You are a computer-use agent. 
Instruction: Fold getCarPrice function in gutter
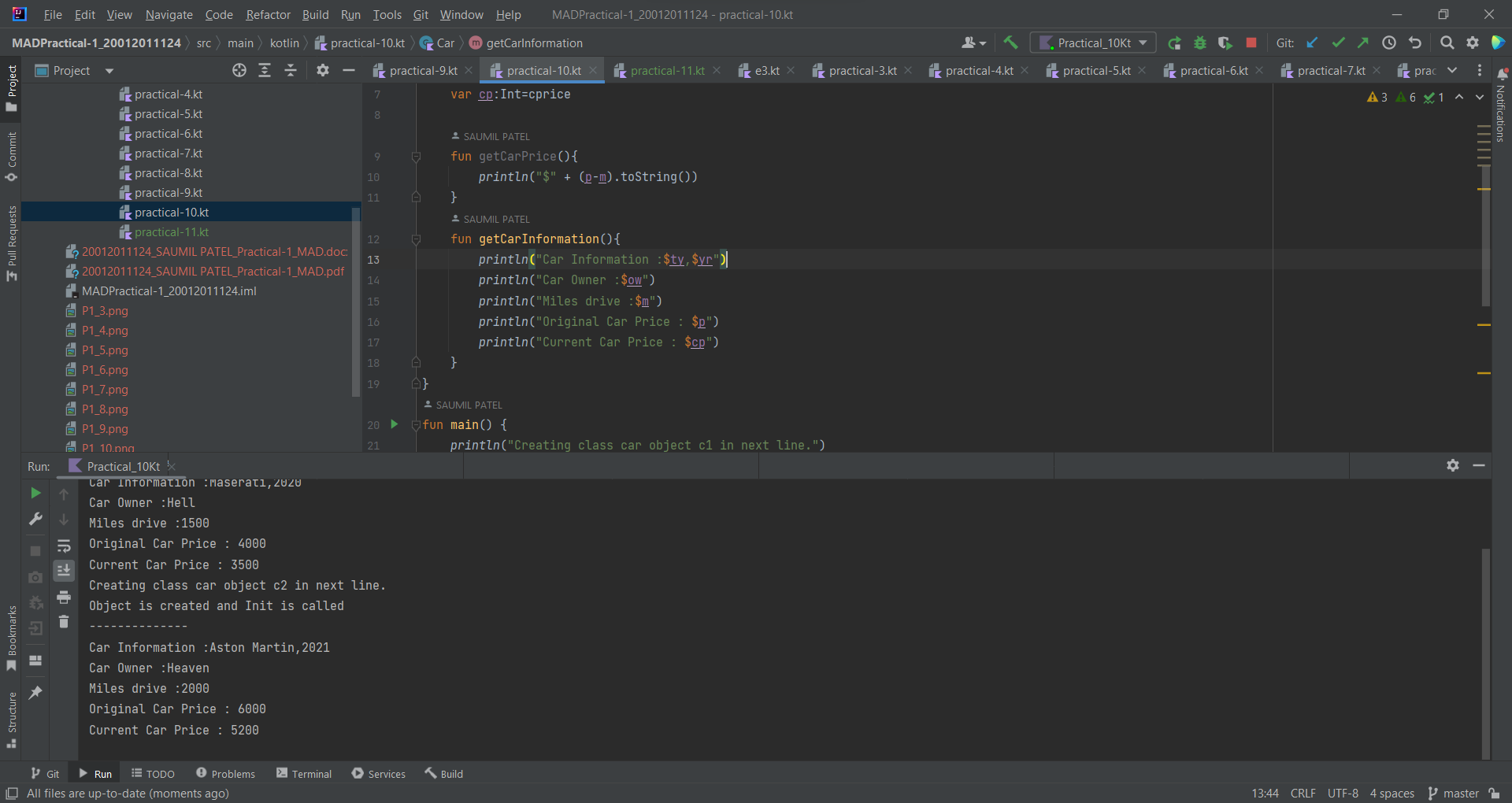(416, 157)
